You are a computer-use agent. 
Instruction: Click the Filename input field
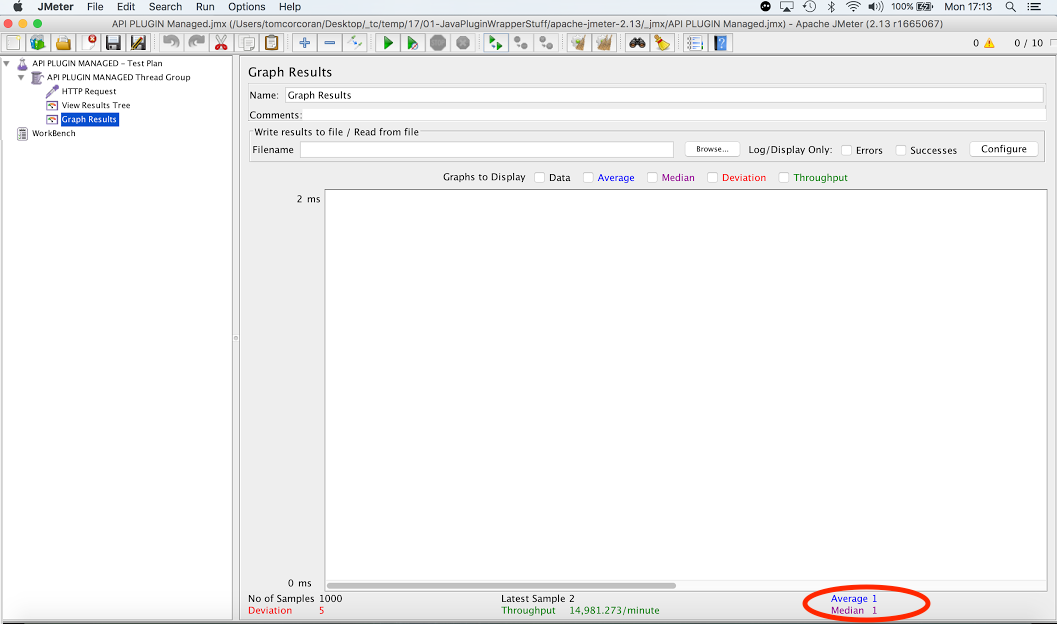coord(486,150)
